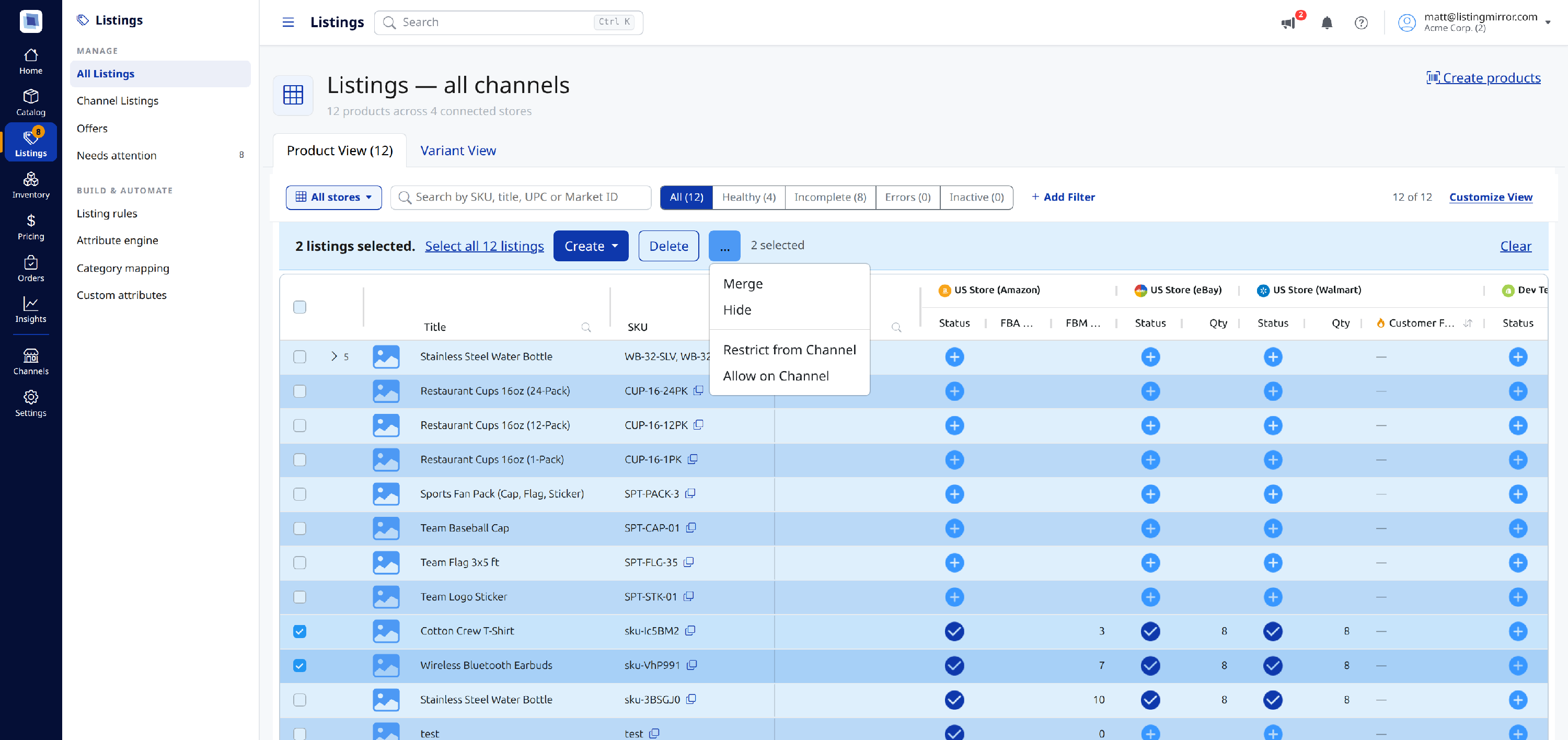1568x740 pixels.
Task: Choose Restrict from Channel
Action: pos(789,349)
